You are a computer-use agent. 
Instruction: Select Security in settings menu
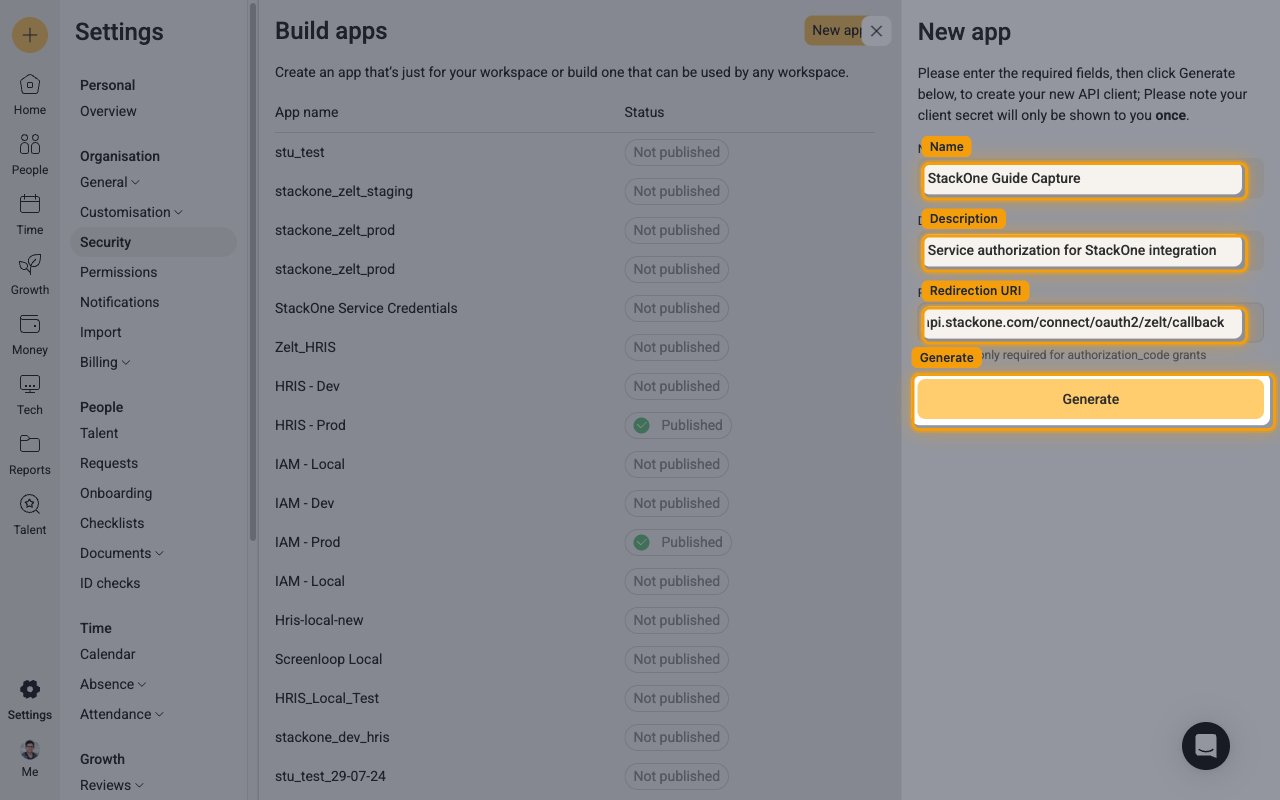153,242
